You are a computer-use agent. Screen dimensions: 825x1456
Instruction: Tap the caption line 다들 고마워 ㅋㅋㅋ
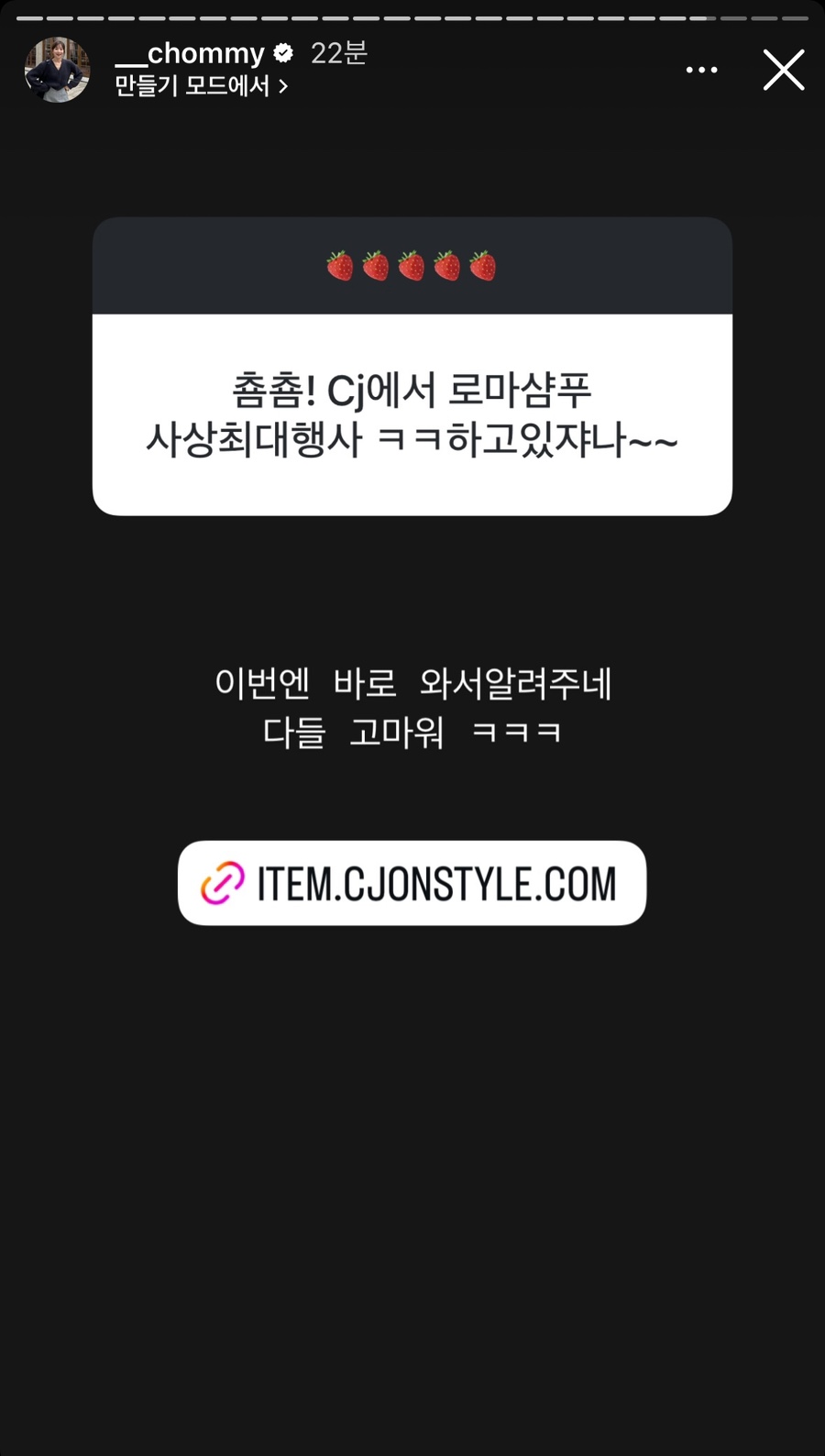click(x=412, y=732)
